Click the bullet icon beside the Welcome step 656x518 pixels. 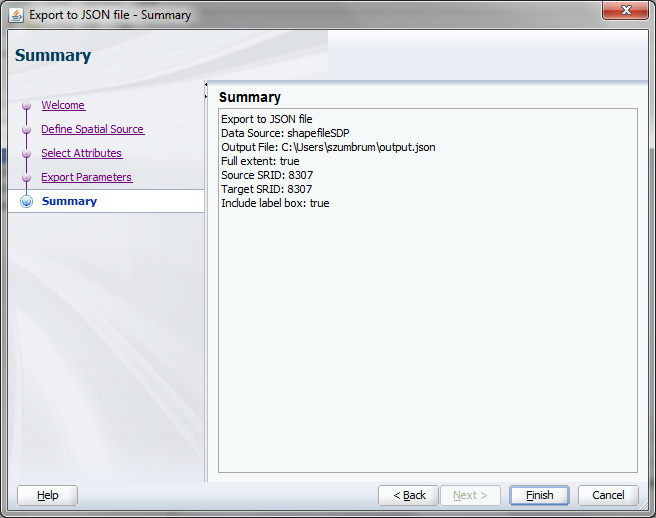click(x=26, y=106)
